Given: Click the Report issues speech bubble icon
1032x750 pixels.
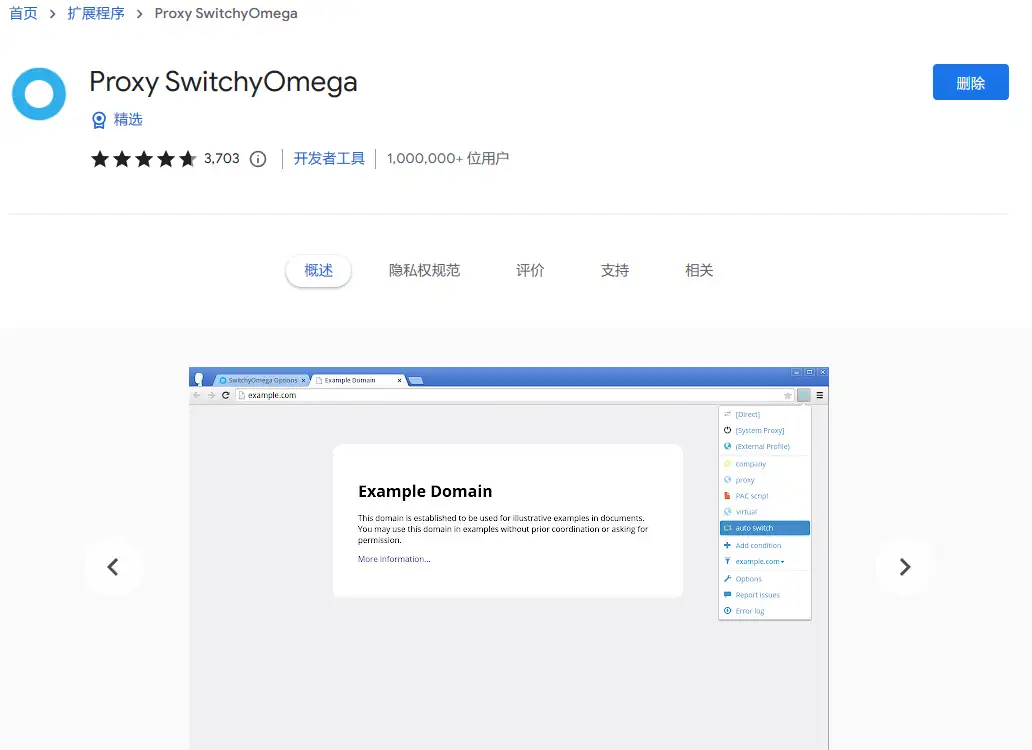Looking at the screenshot, I should click(x=727, y=594).
